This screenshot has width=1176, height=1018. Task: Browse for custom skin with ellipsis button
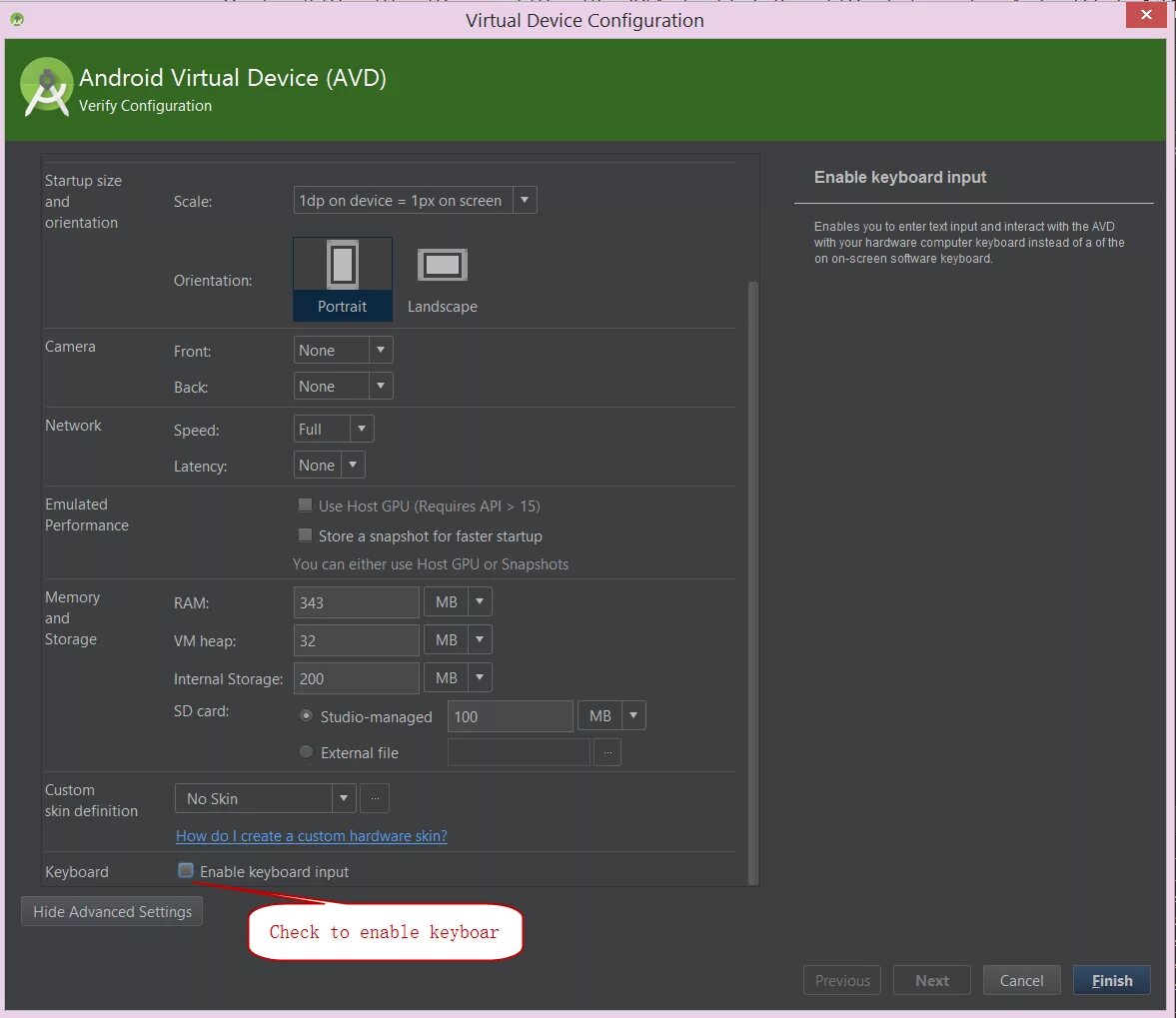pos(375,798)
